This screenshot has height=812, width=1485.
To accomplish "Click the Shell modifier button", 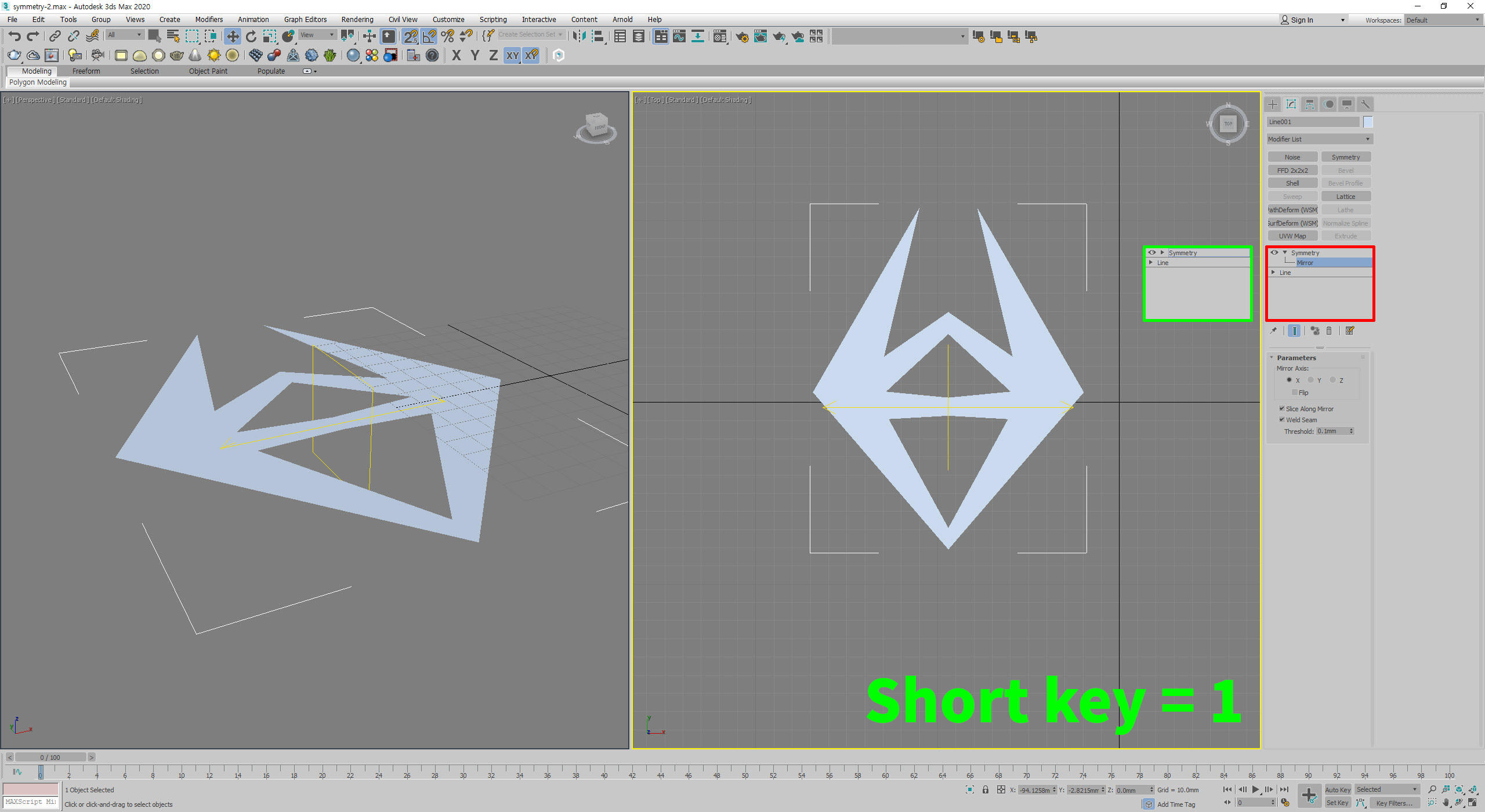I will coord(1292,183).
